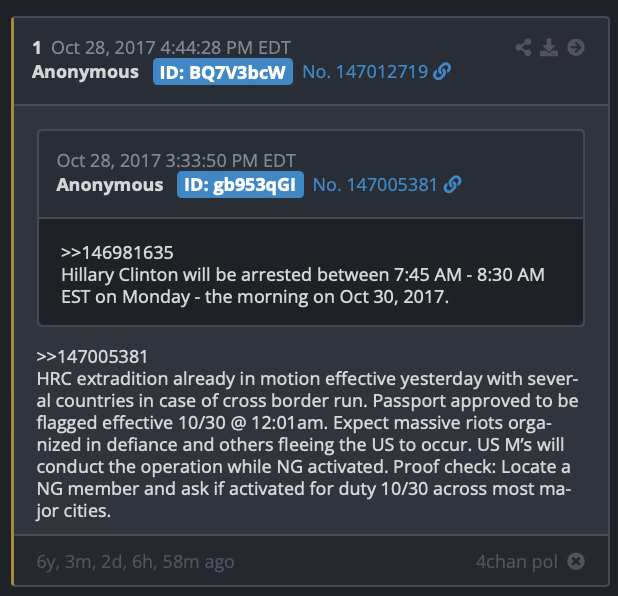
Task: Click the top Anonymous author name
Action: coord(86,72)
